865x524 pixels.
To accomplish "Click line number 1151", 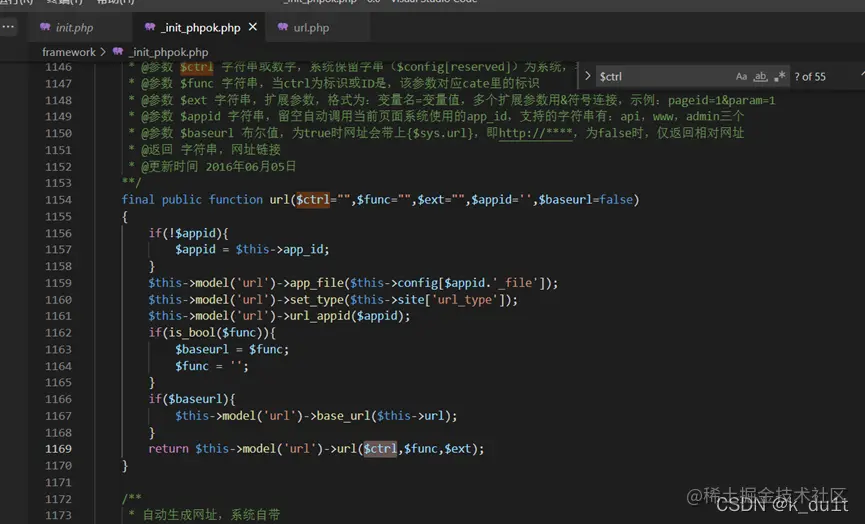I will coord(58,150).
